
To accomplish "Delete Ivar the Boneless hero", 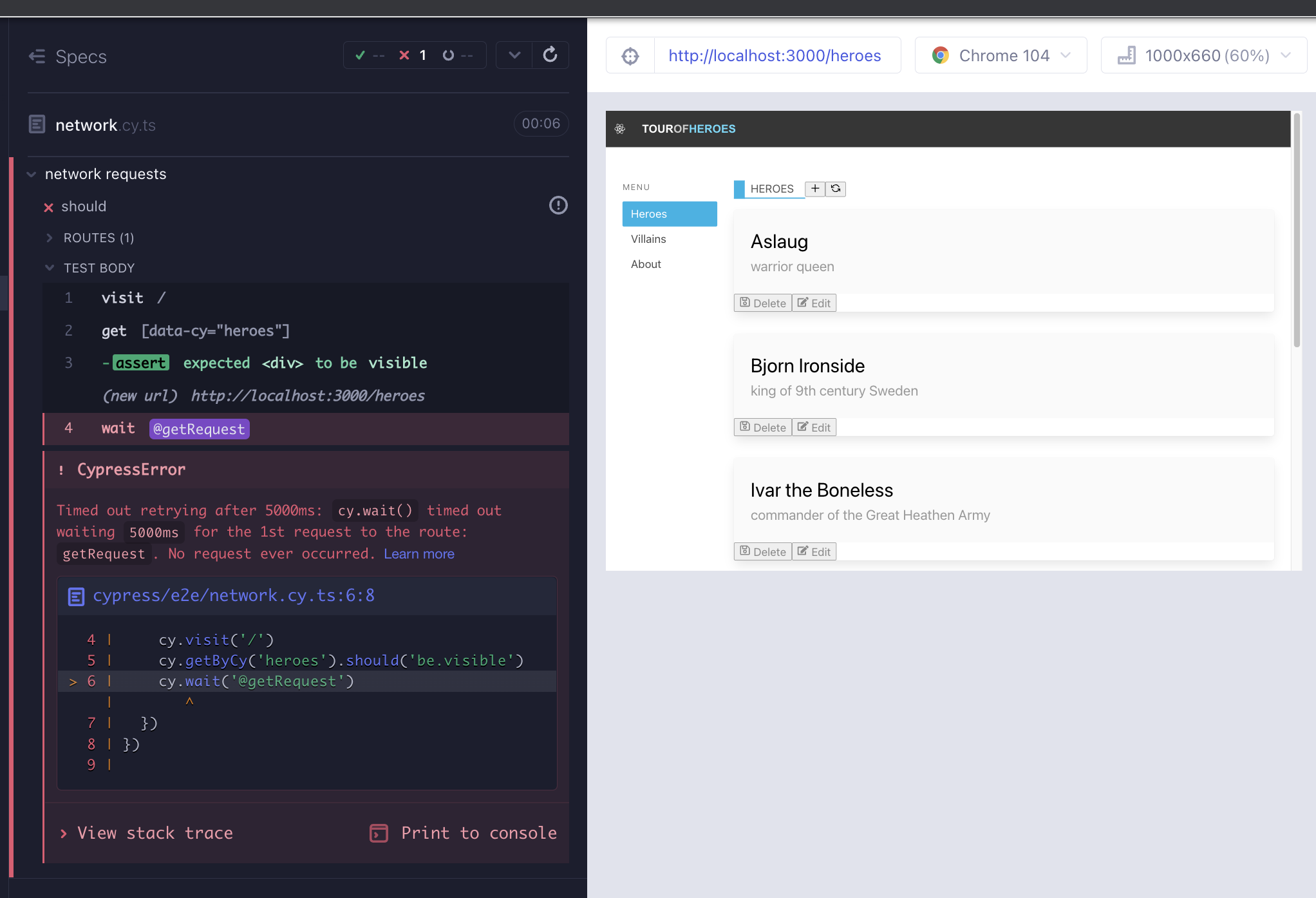I will (x=763, y=551).
